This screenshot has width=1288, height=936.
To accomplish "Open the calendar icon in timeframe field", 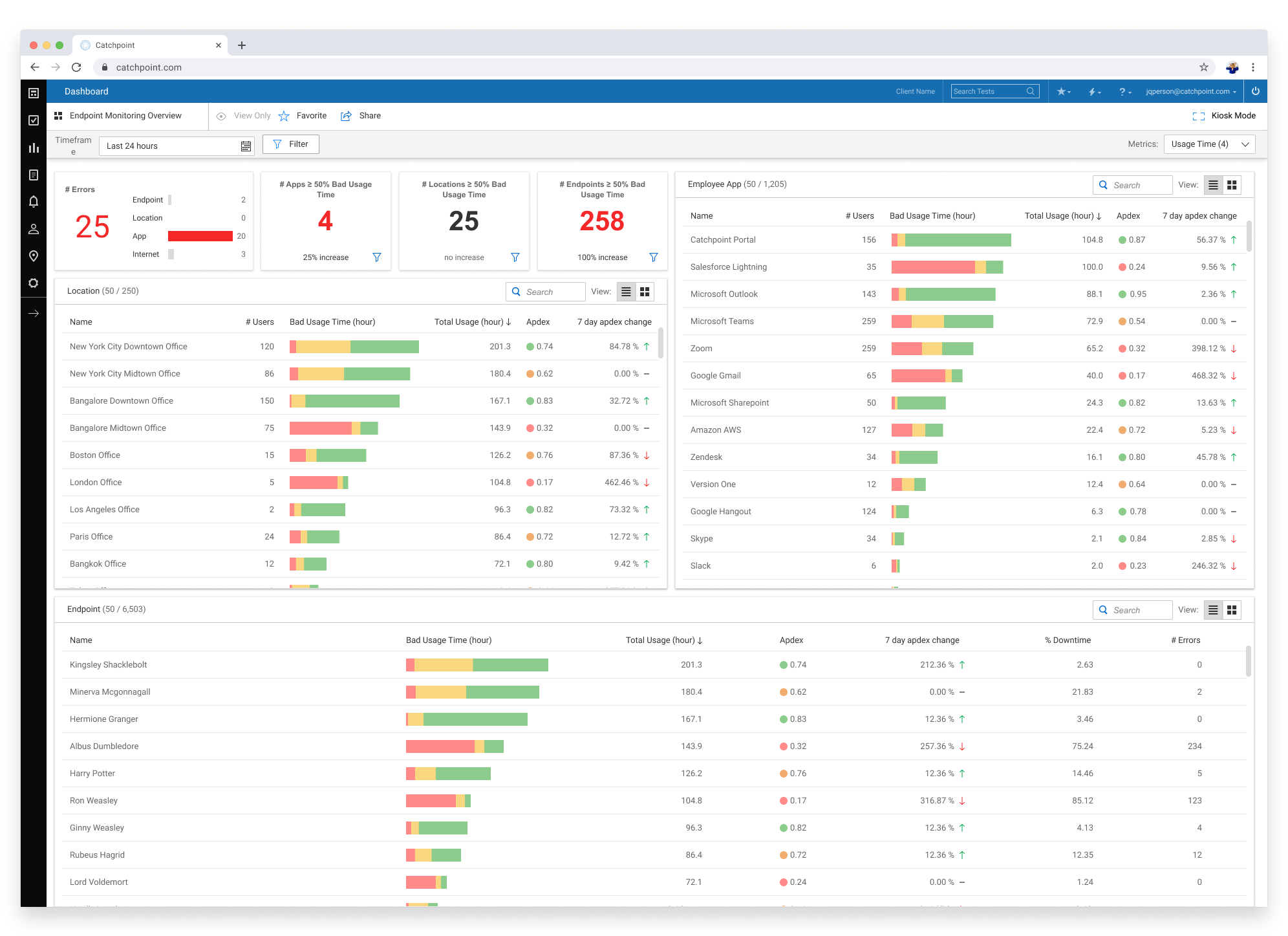I will pos(246,146).
